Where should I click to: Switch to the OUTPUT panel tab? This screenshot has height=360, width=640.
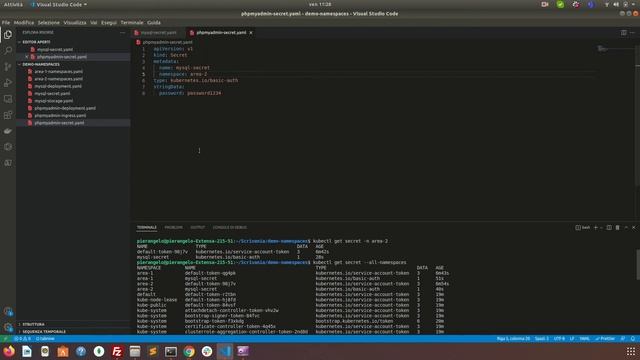pos(198,227)
